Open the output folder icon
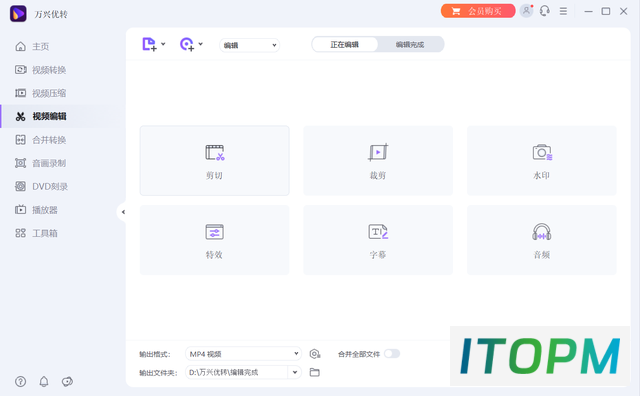The image size is (640, 396). [x=315, y=372]
